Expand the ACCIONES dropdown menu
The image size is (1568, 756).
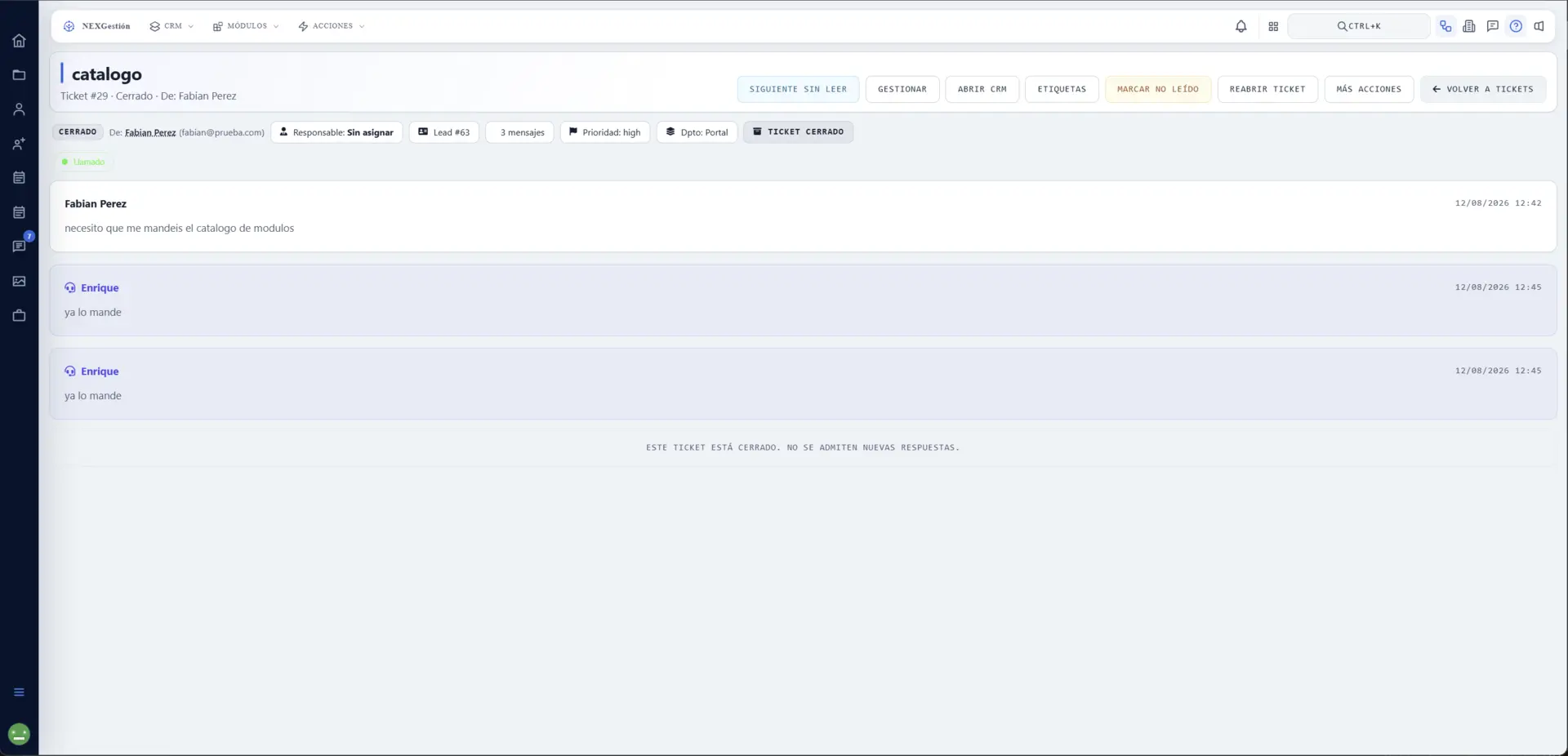pyautogui.click(x=332, y=26)
